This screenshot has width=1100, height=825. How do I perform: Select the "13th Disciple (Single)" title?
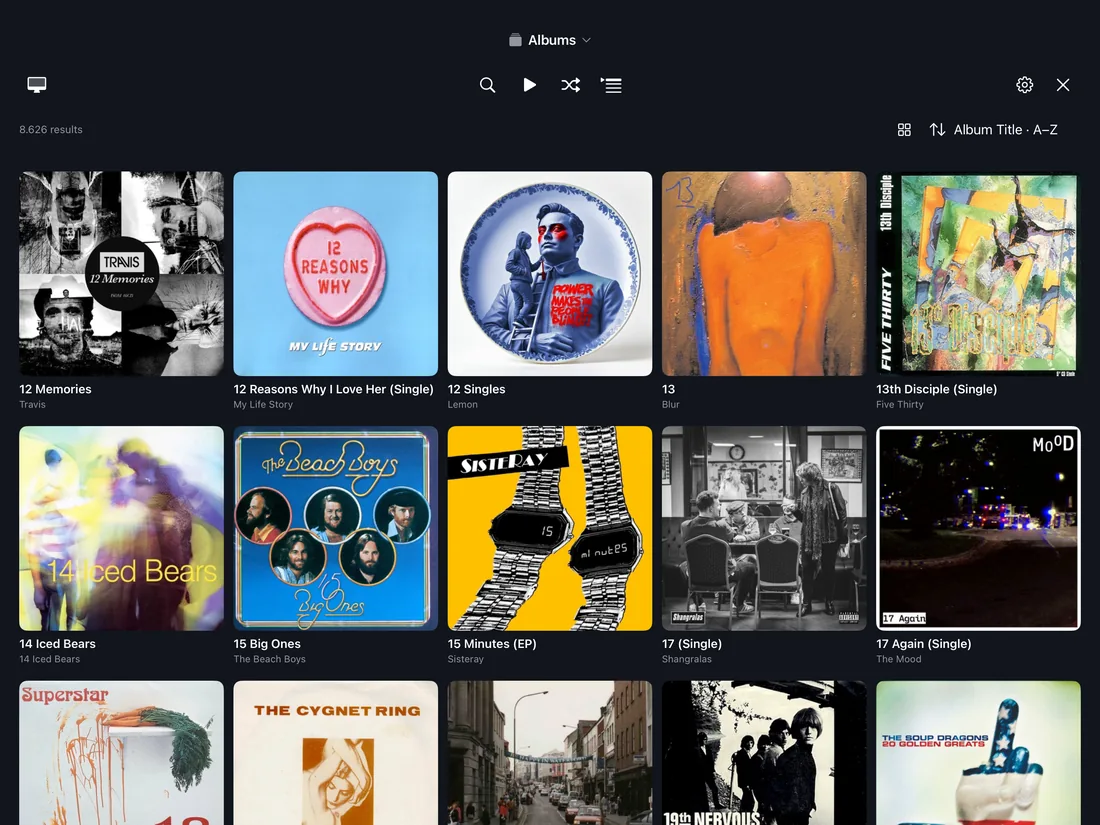(x=937, y=389)
